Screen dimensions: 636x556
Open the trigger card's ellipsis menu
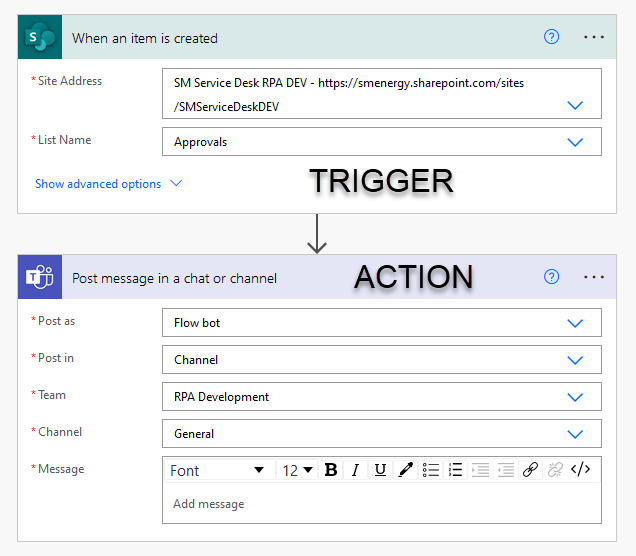594,37
